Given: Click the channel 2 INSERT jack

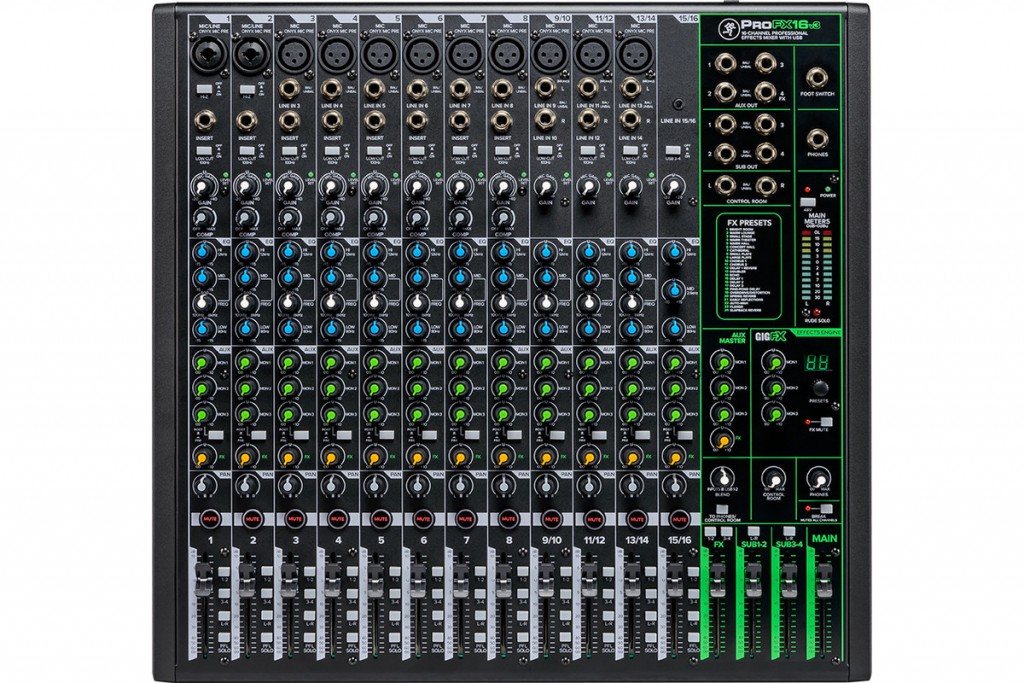Looking at the screenshot, I should pos(246,121).
